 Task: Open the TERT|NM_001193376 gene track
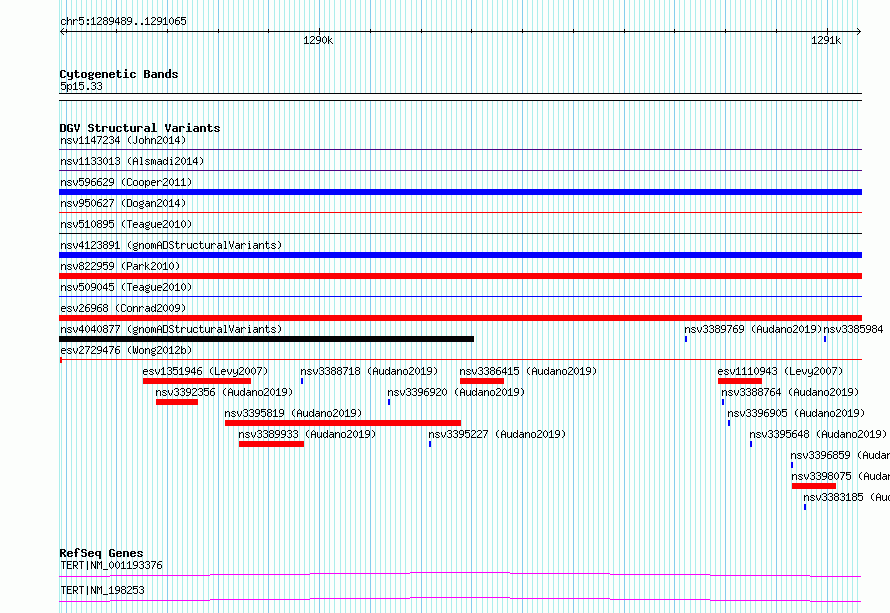click(x=460, y=574)
